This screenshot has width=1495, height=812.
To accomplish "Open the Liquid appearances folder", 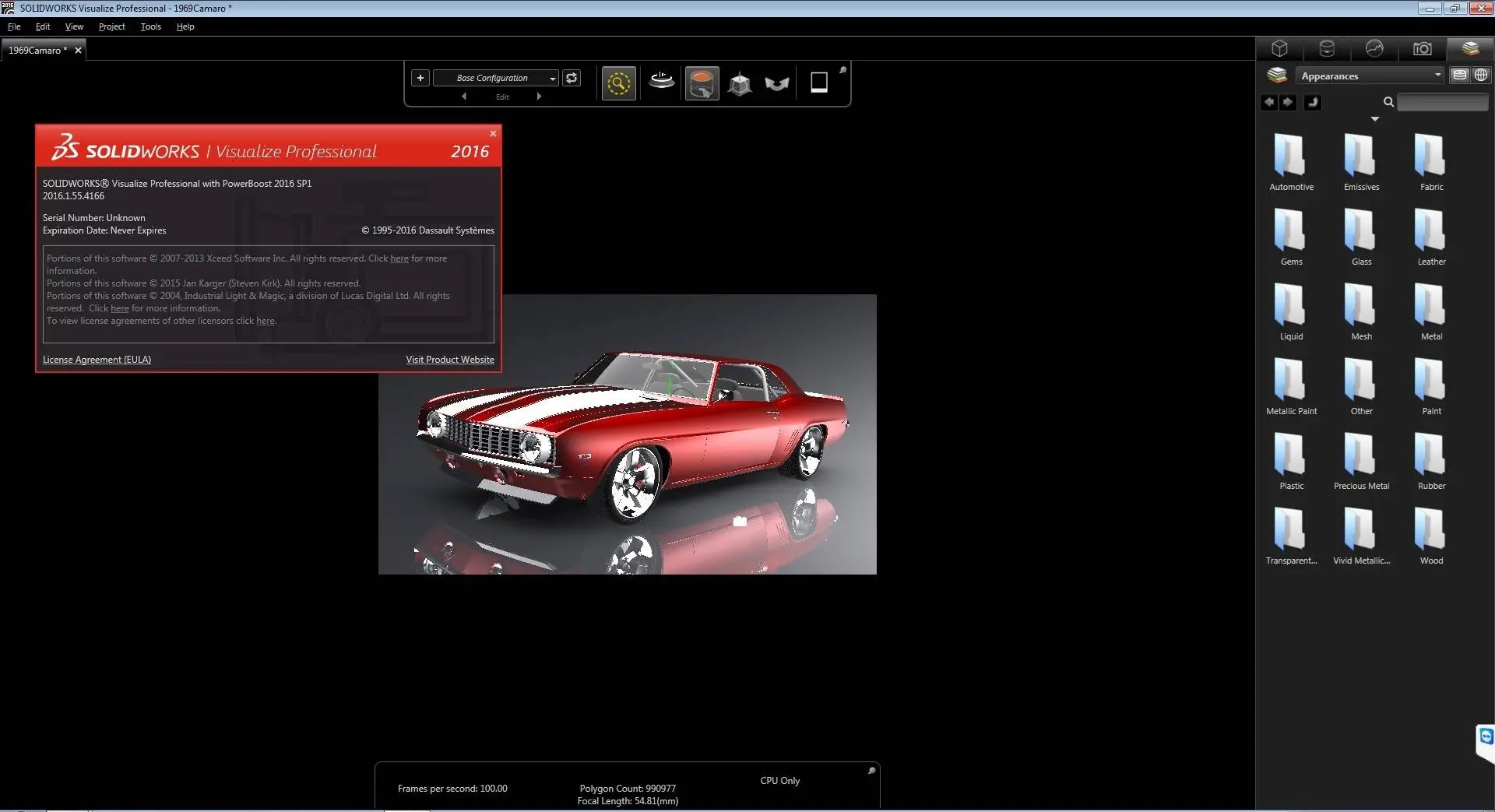I will 1291,311.
